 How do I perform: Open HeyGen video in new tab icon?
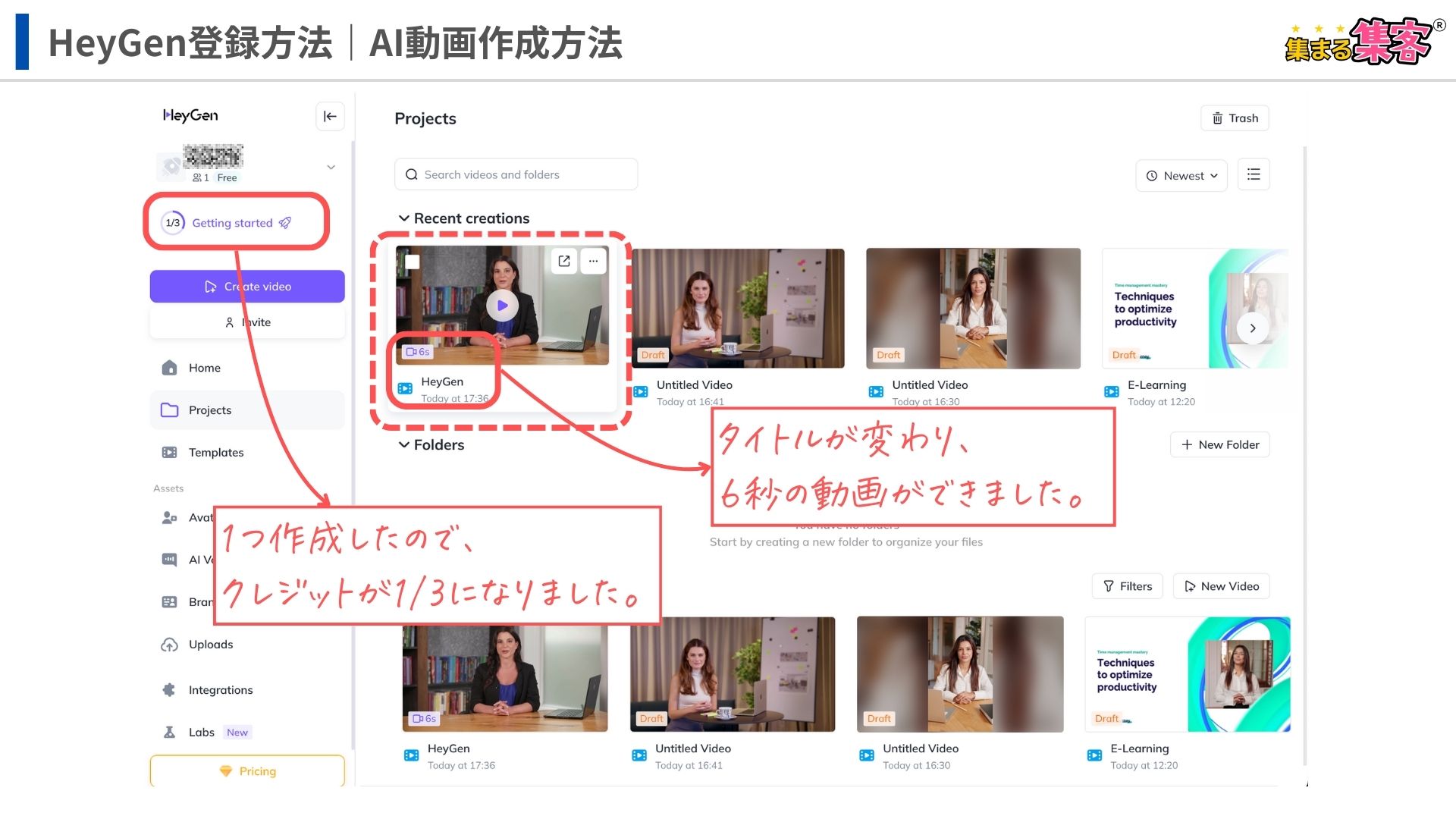tap(564, 261)
